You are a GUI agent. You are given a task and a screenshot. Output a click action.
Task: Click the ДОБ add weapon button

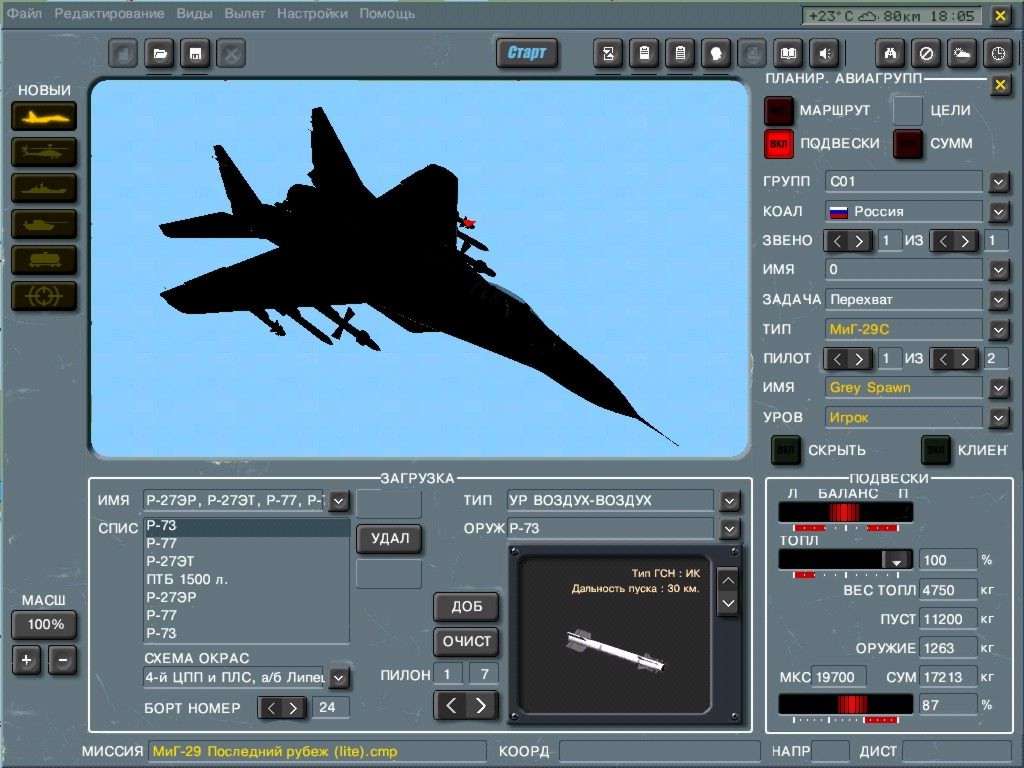(x=466, y=607)
